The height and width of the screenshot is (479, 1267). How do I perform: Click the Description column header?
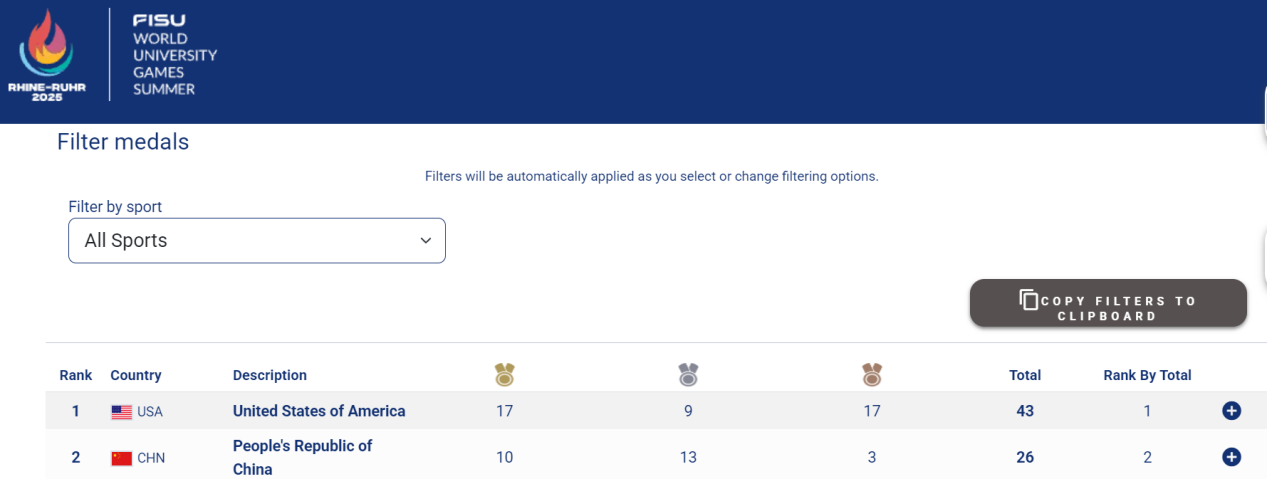[x=270, y=375]
